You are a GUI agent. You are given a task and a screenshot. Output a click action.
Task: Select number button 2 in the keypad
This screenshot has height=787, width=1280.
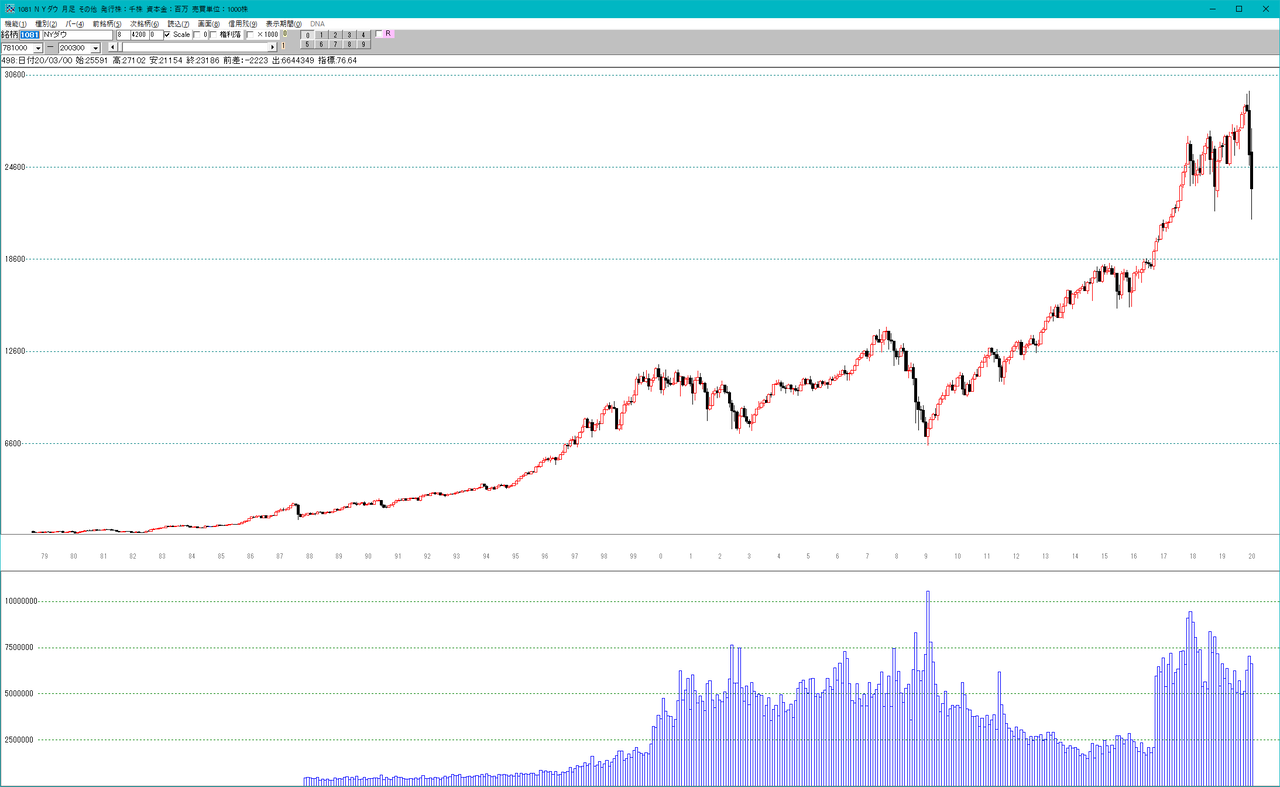point(335,35)
